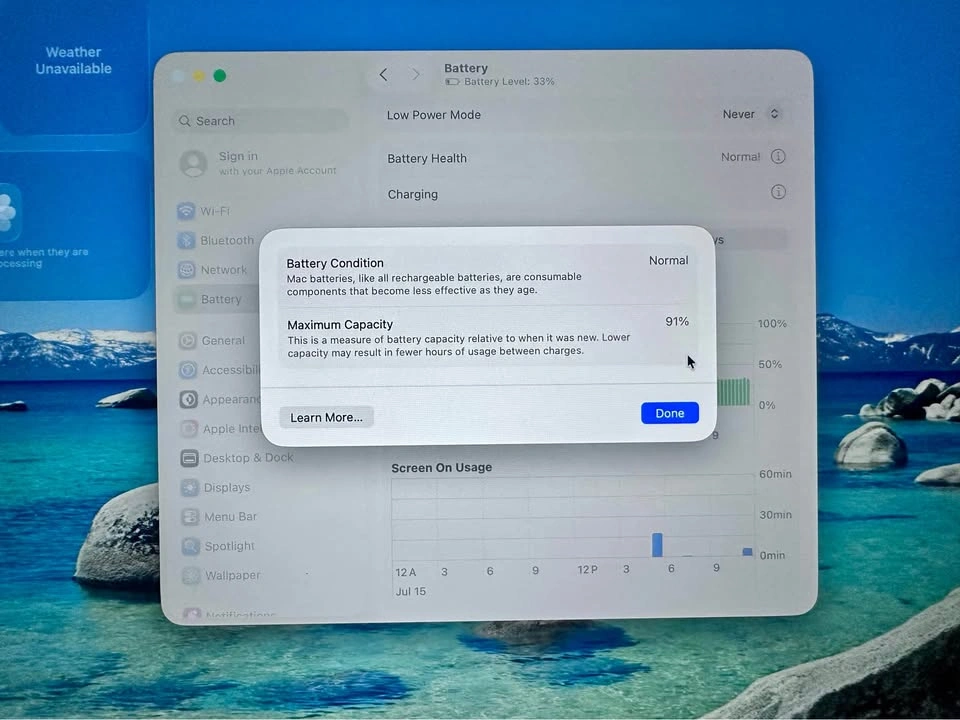The width and height of the screenshot is (960, 720).
Task: Open the Low Power Mode Never dropdown
Action: tap(751, 114)
